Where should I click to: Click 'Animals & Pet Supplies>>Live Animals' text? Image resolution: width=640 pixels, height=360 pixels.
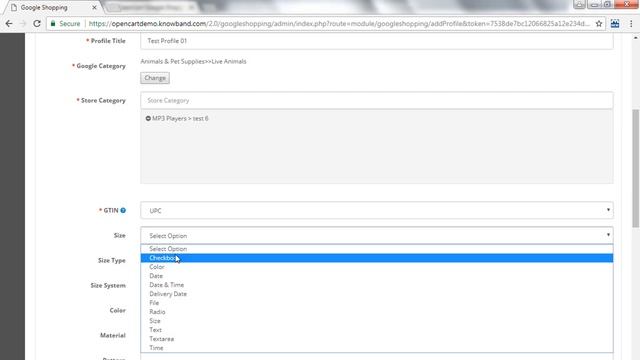click(x=193, y=62)
